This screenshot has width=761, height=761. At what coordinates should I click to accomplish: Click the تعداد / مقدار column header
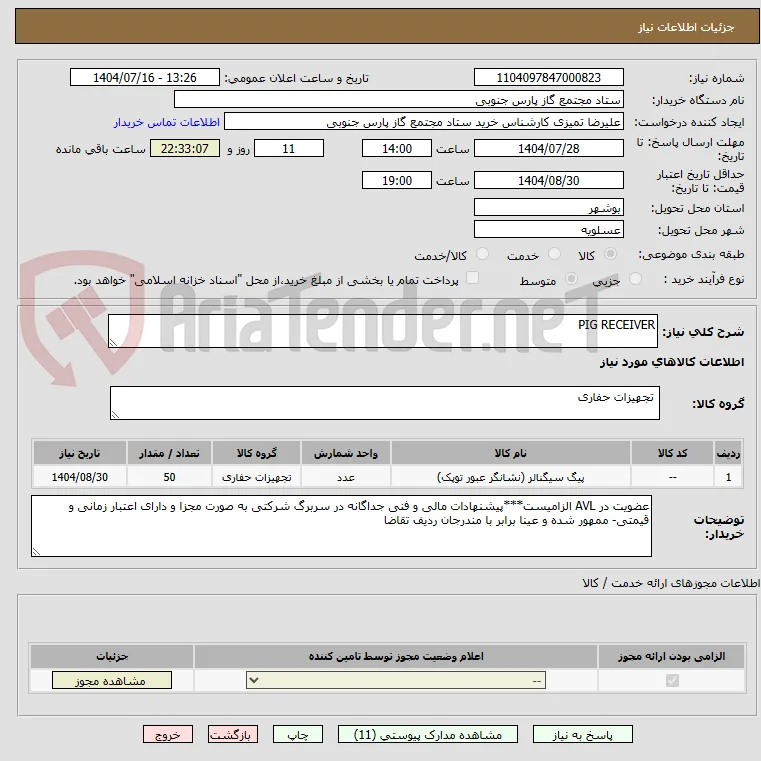pos(169,453)
